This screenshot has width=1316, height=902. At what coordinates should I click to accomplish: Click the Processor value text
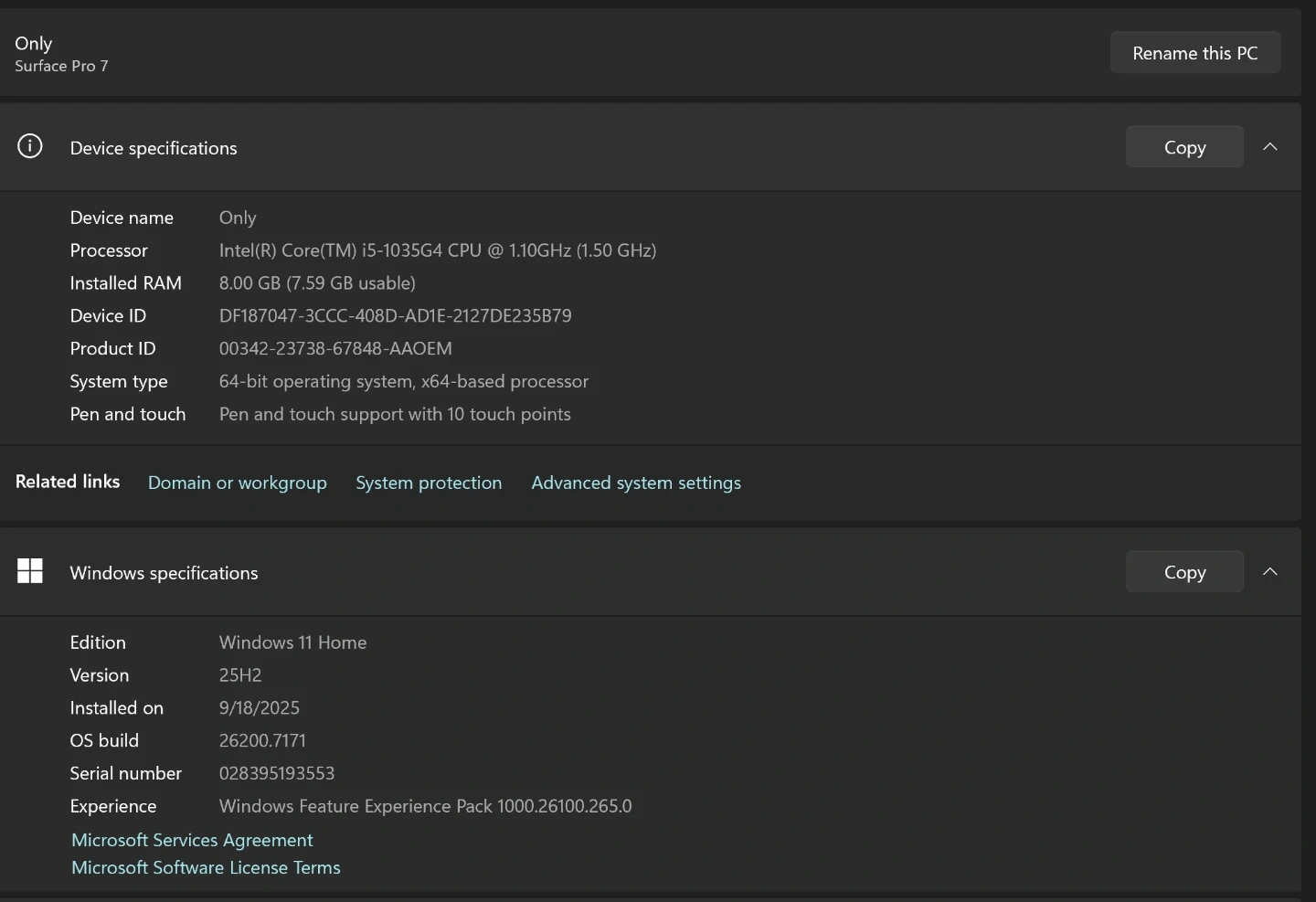(x=437, y=250)
